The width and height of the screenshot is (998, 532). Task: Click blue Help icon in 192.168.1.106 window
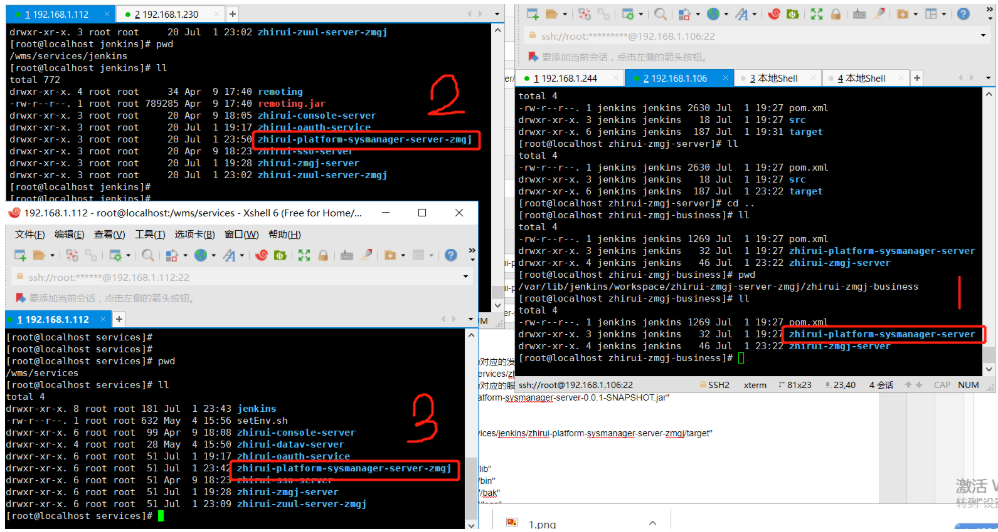(x=964, y=13)
